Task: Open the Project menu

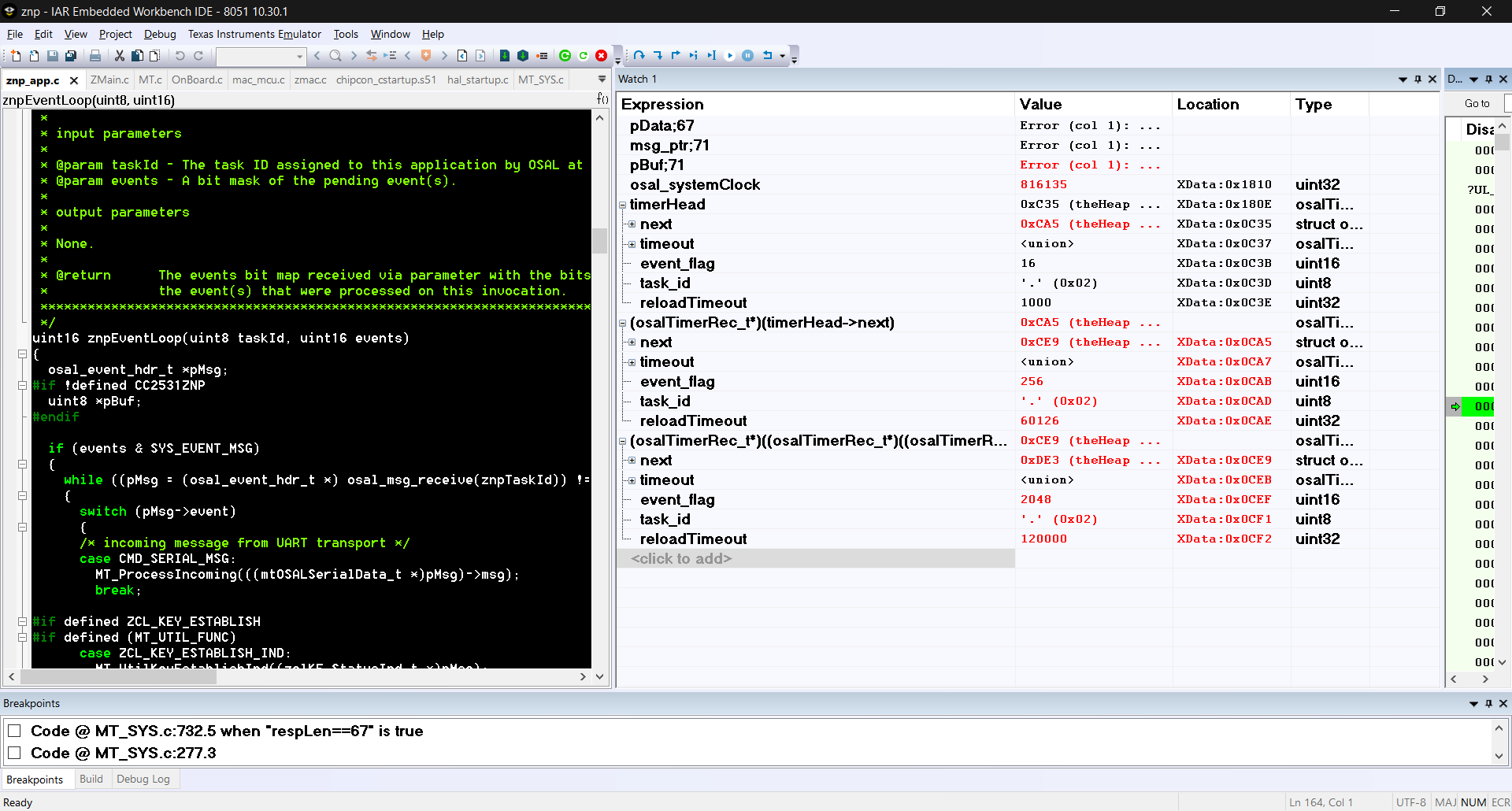Action: [x=115, y=34]
